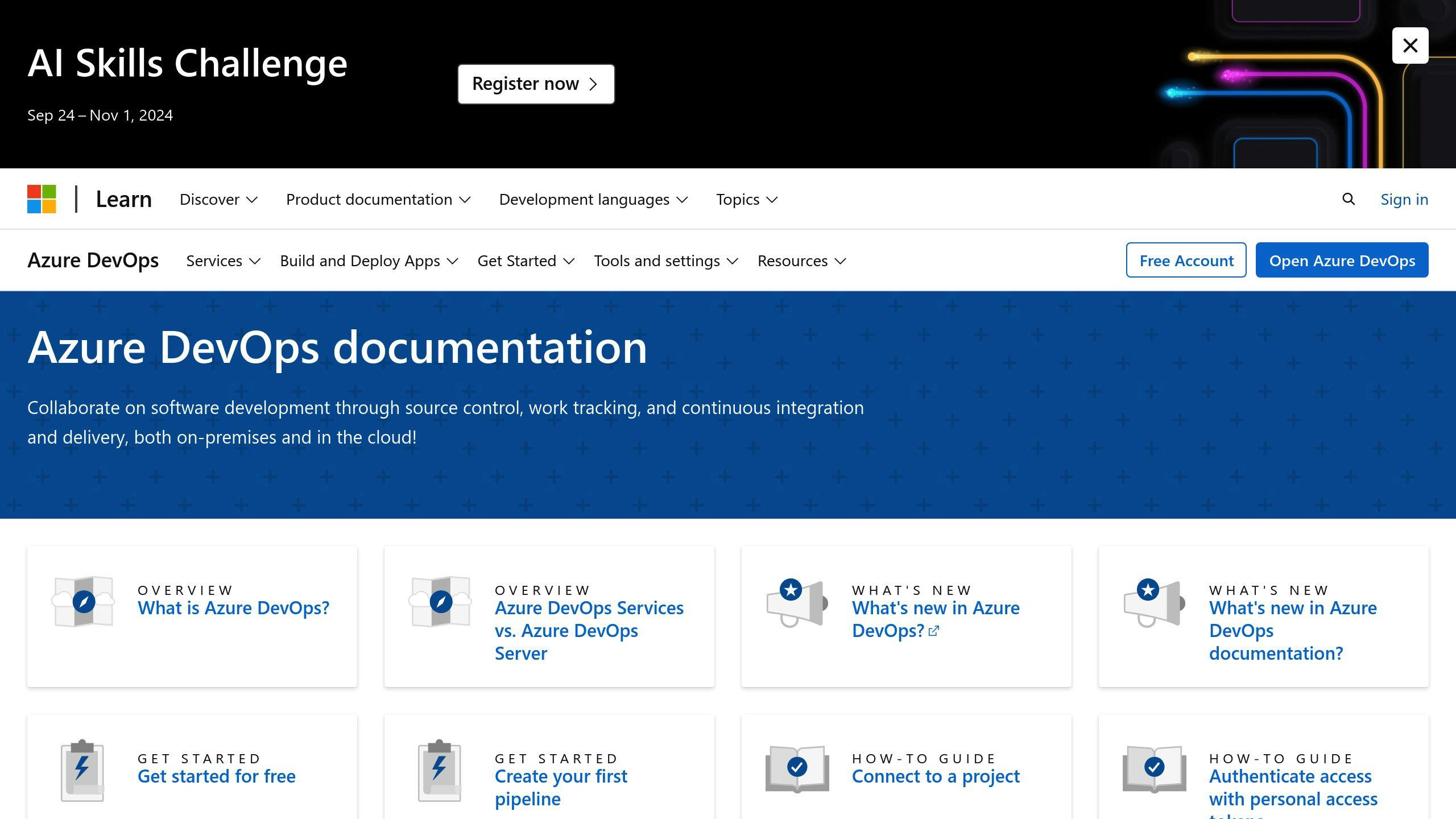Image resolution: width=1456 pixels, height=819 pixels.
Task: Open the Learn home link
Action: pos(123,199)
